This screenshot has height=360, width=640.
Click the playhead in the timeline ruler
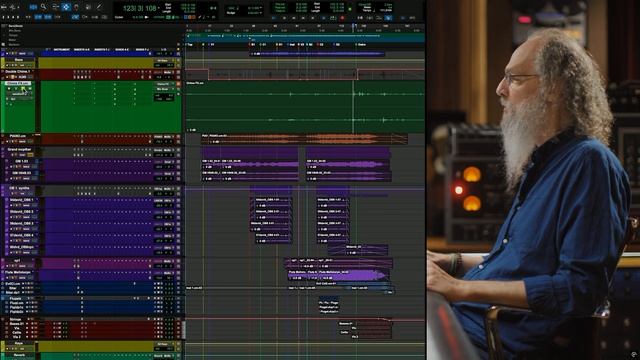[353, 26]
